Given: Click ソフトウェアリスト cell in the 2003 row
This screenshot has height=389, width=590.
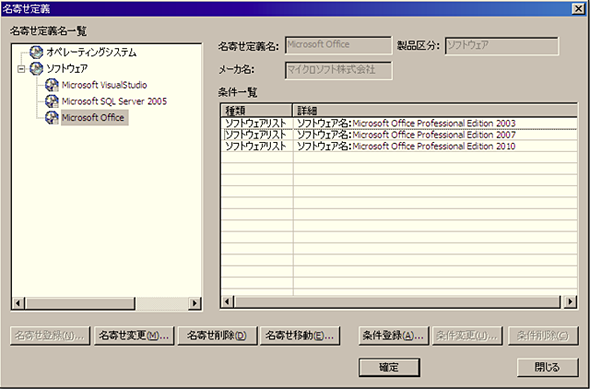Looking at the screenshot, I should coord(256,123).
